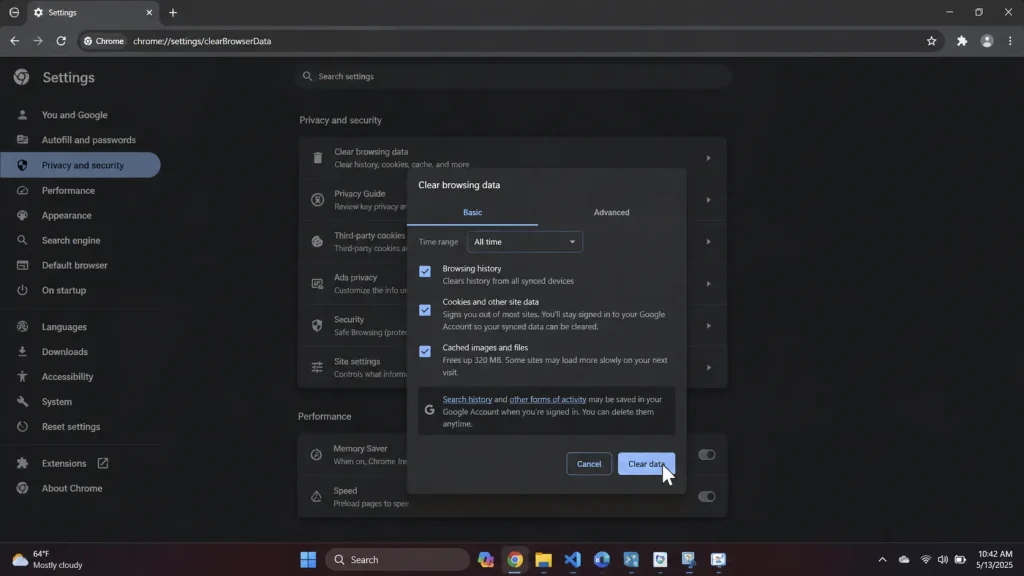Click the Accessibility person icon
Image resolution: width=1024 pixels, height=576 pixels.
pyautogui.click(x=22, y=376)
